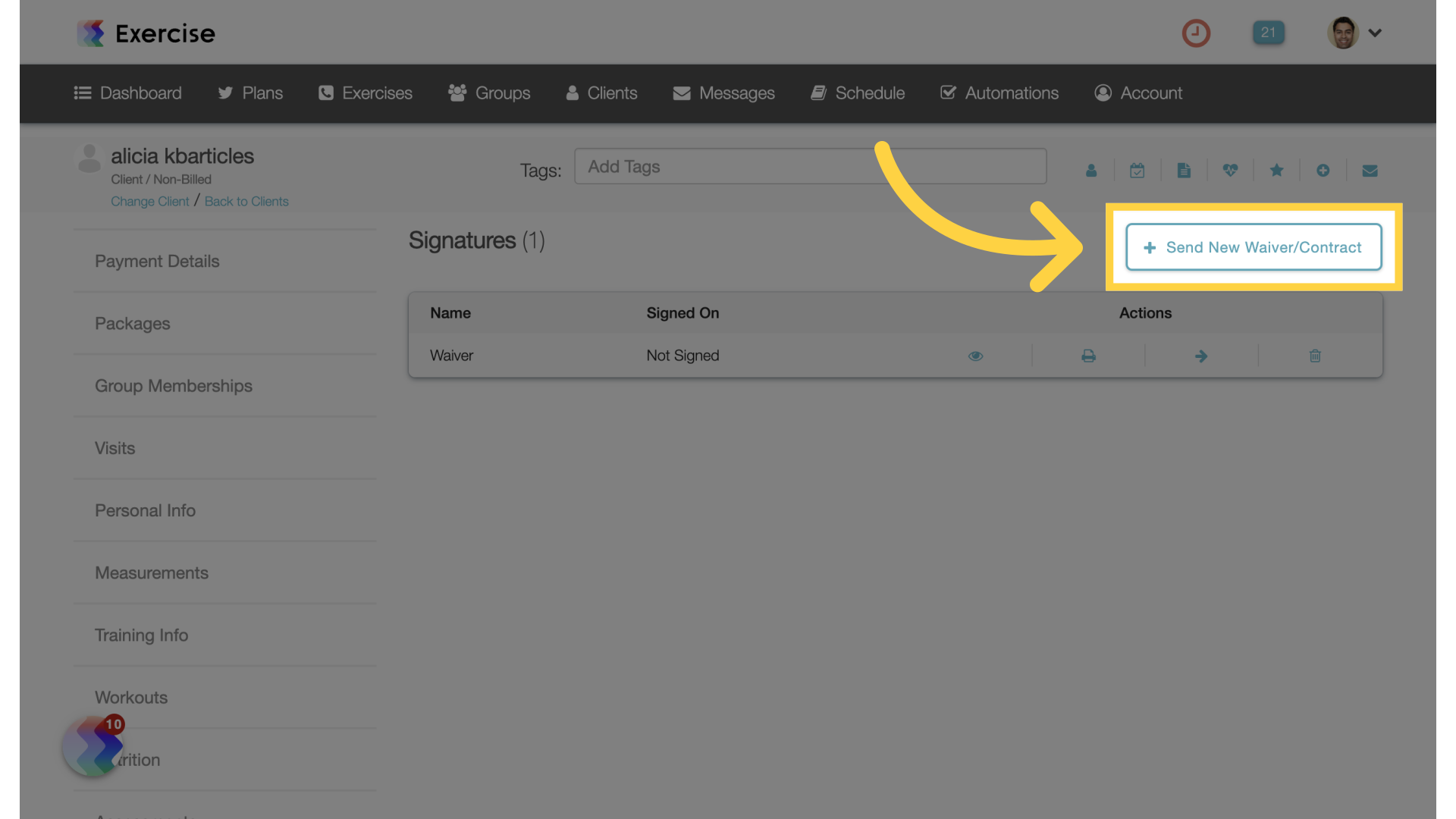Forward waiver using the arrow icon
This screenshot has width=1456, height=819.
click(x=1201, y=355)
